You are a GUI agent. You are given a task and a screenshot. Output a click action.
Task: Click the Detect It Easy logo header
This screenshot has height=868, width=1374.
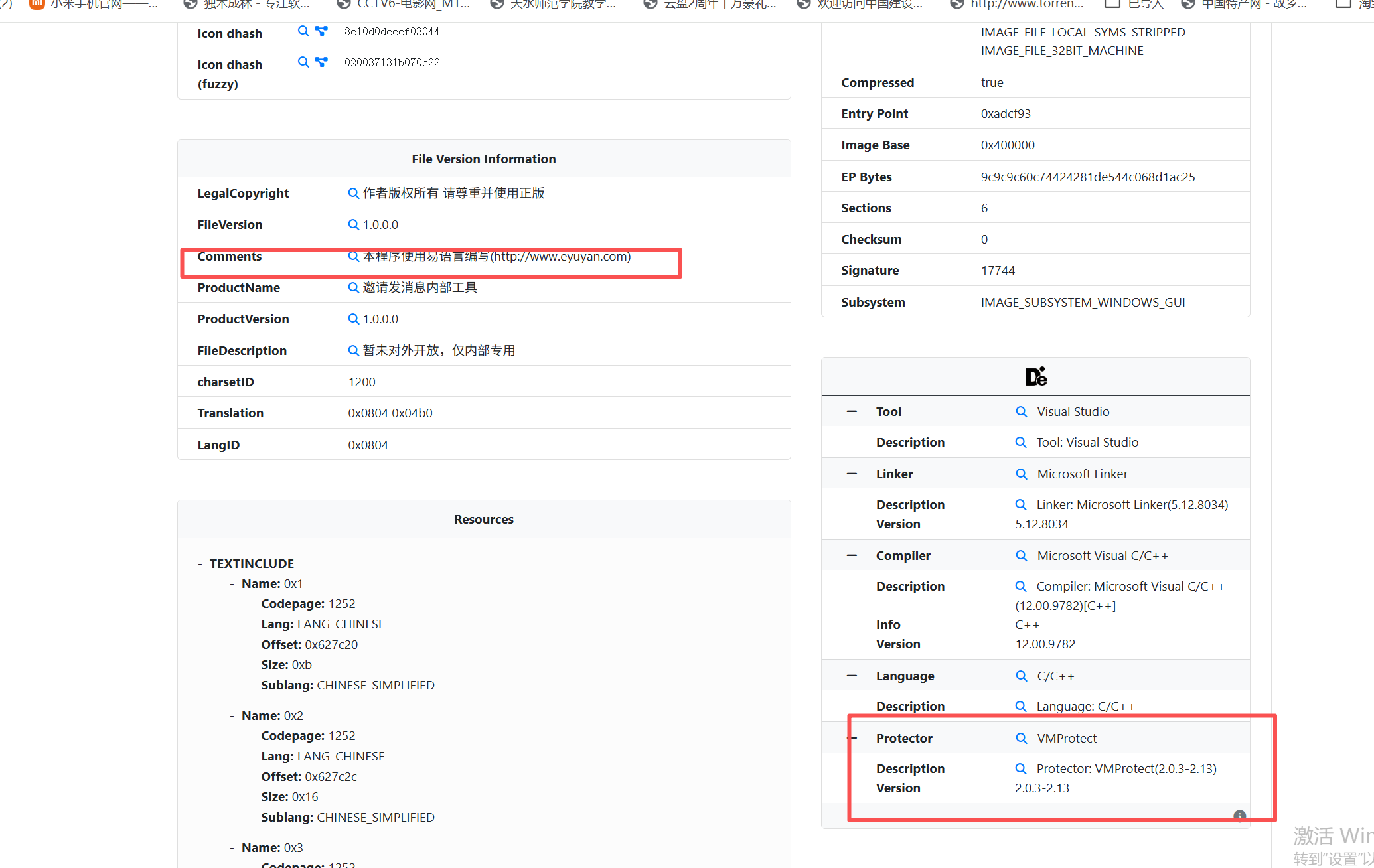click(1035, 376)
